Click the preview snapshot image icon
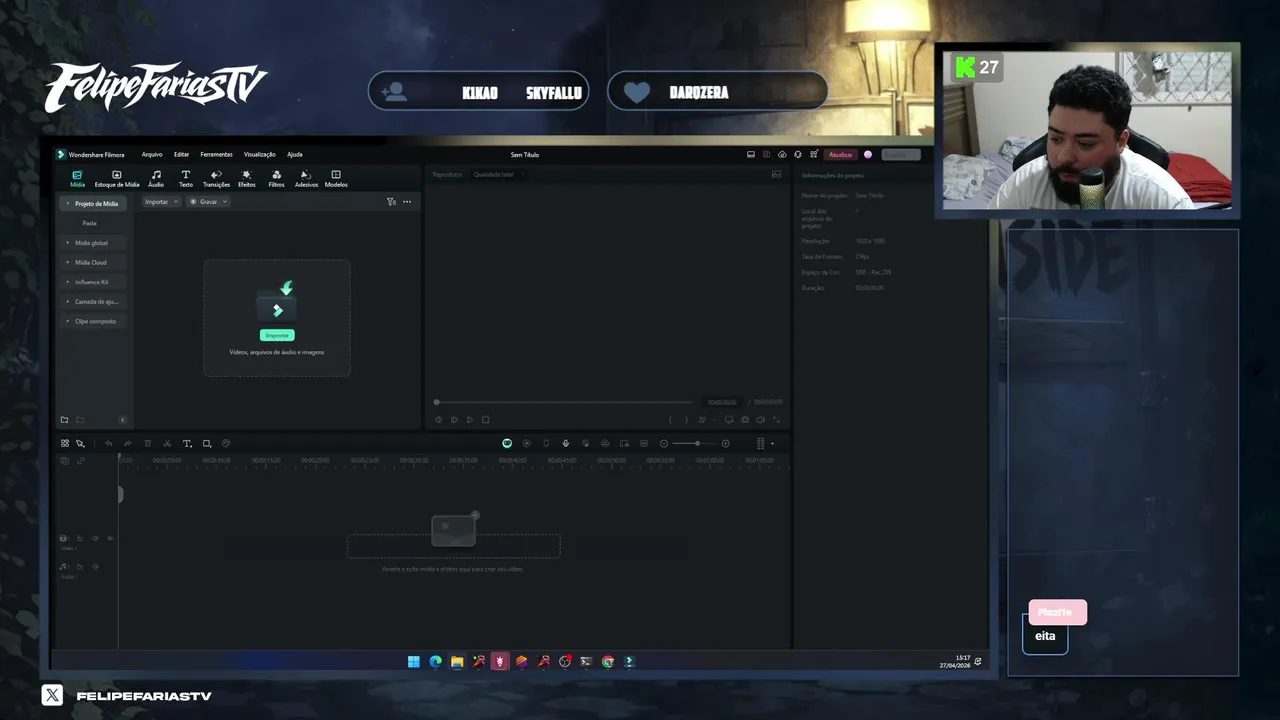The height and width of the screenshot is (720, 1280). [x=776, y=174]
